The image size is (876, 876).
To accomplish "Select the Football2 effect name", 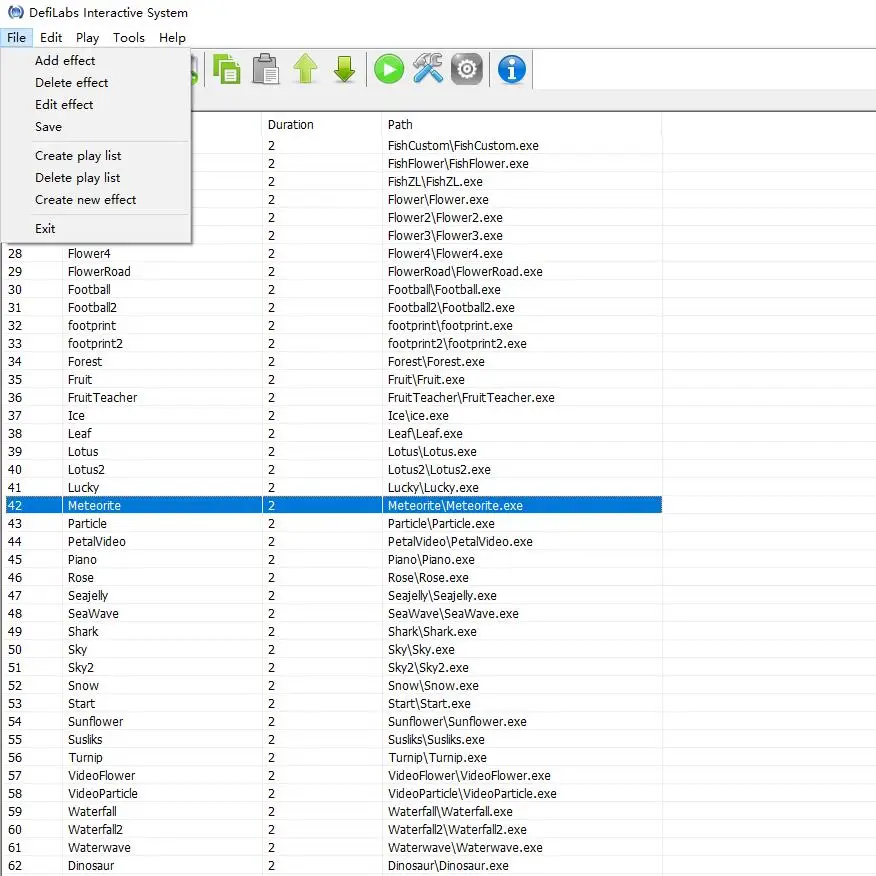I will (92, 307).
